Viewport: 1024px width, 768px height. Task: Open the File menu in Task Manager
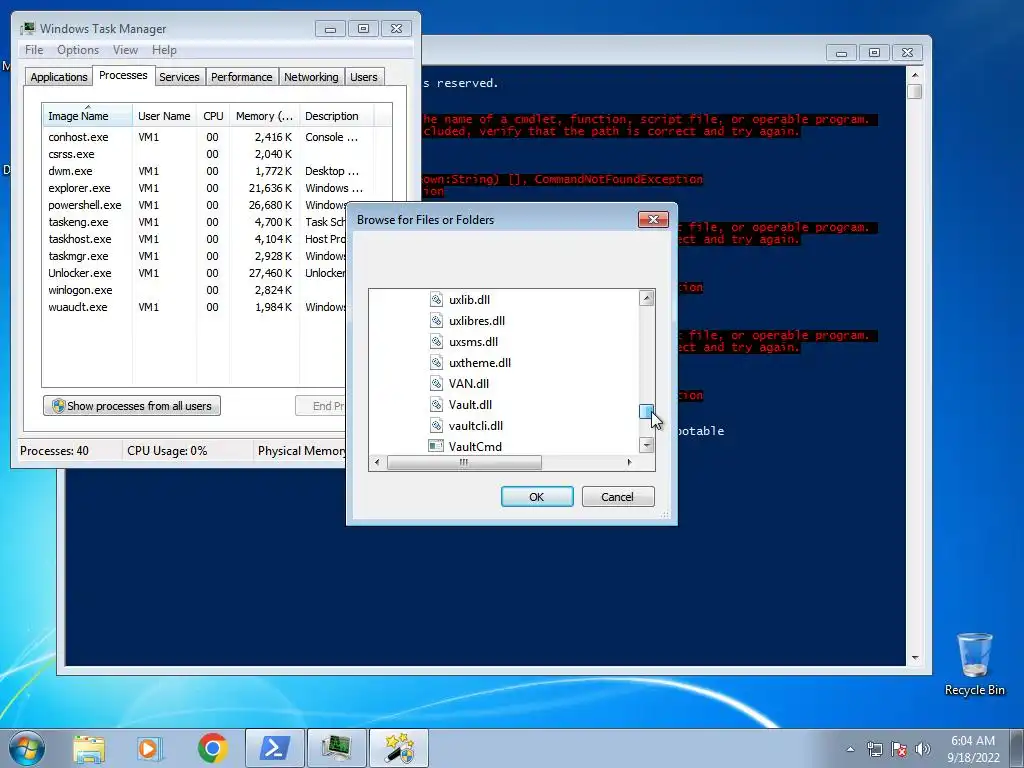click(34, 50)
